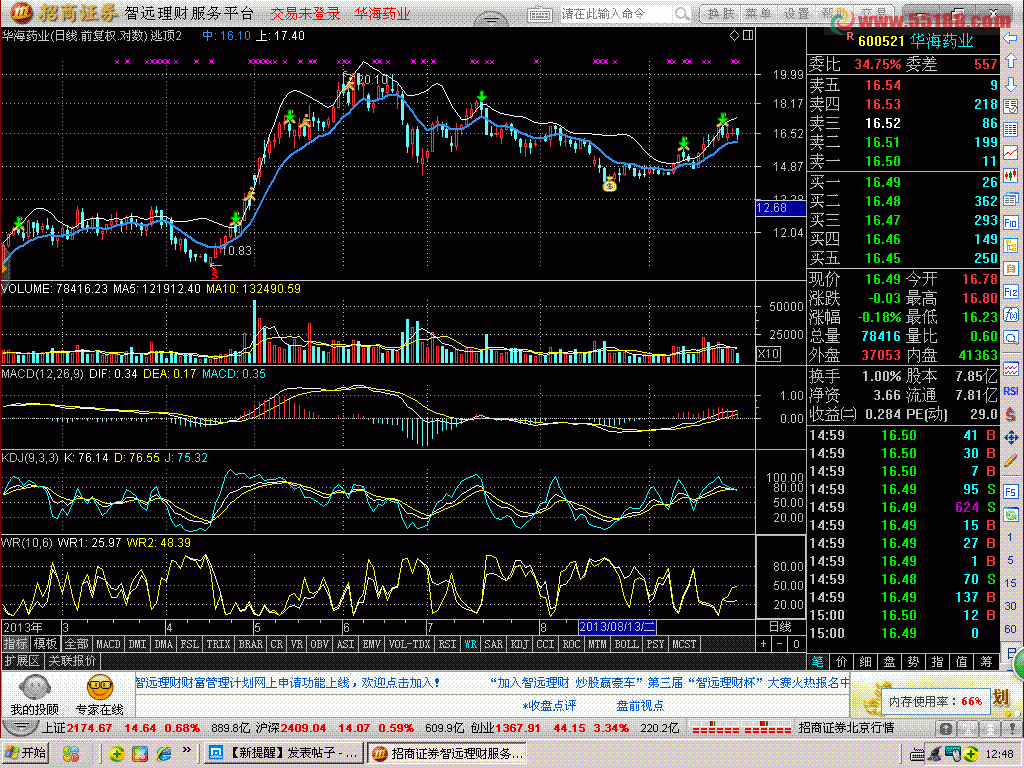Click the 交易未登录 login link

(306, 14)
